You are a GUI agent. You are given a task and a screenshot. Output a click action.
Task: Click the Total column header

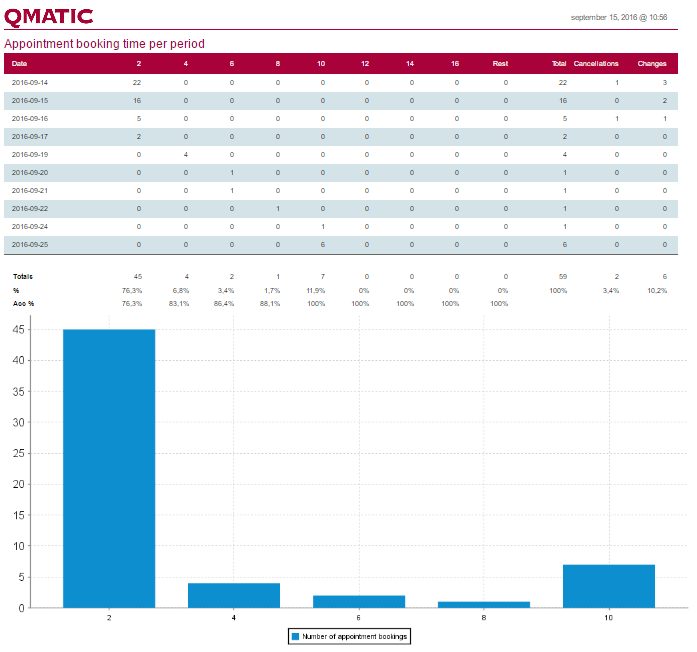[559, 63]
